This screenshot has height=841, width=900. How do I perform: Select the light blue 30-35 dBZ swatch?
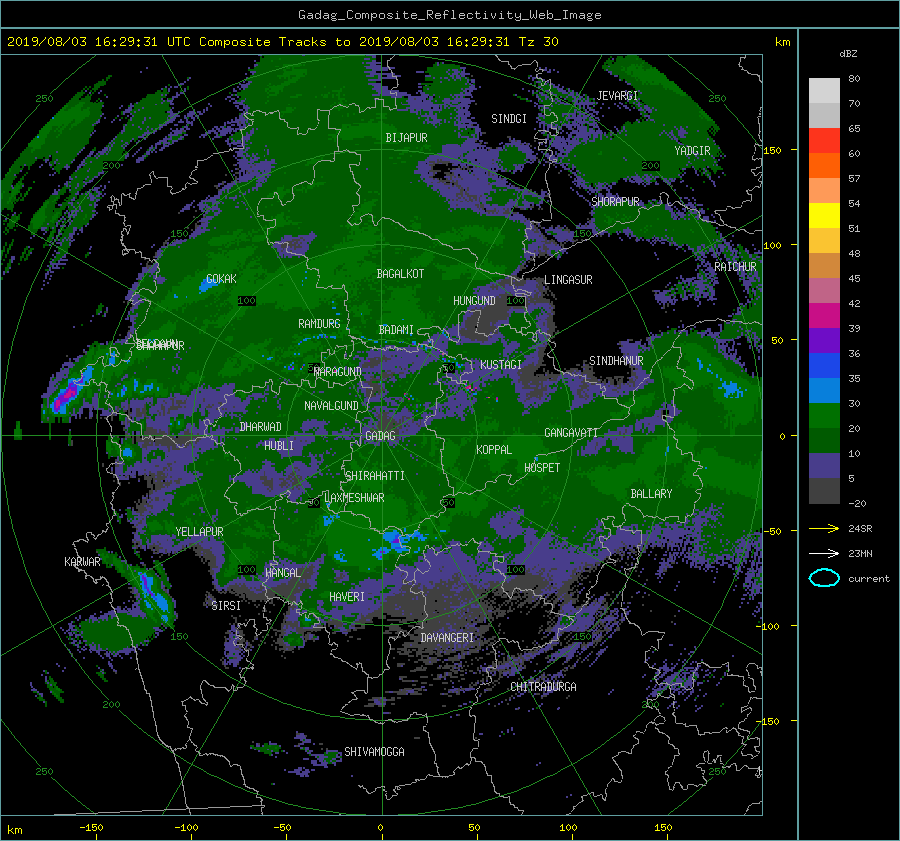824,391
